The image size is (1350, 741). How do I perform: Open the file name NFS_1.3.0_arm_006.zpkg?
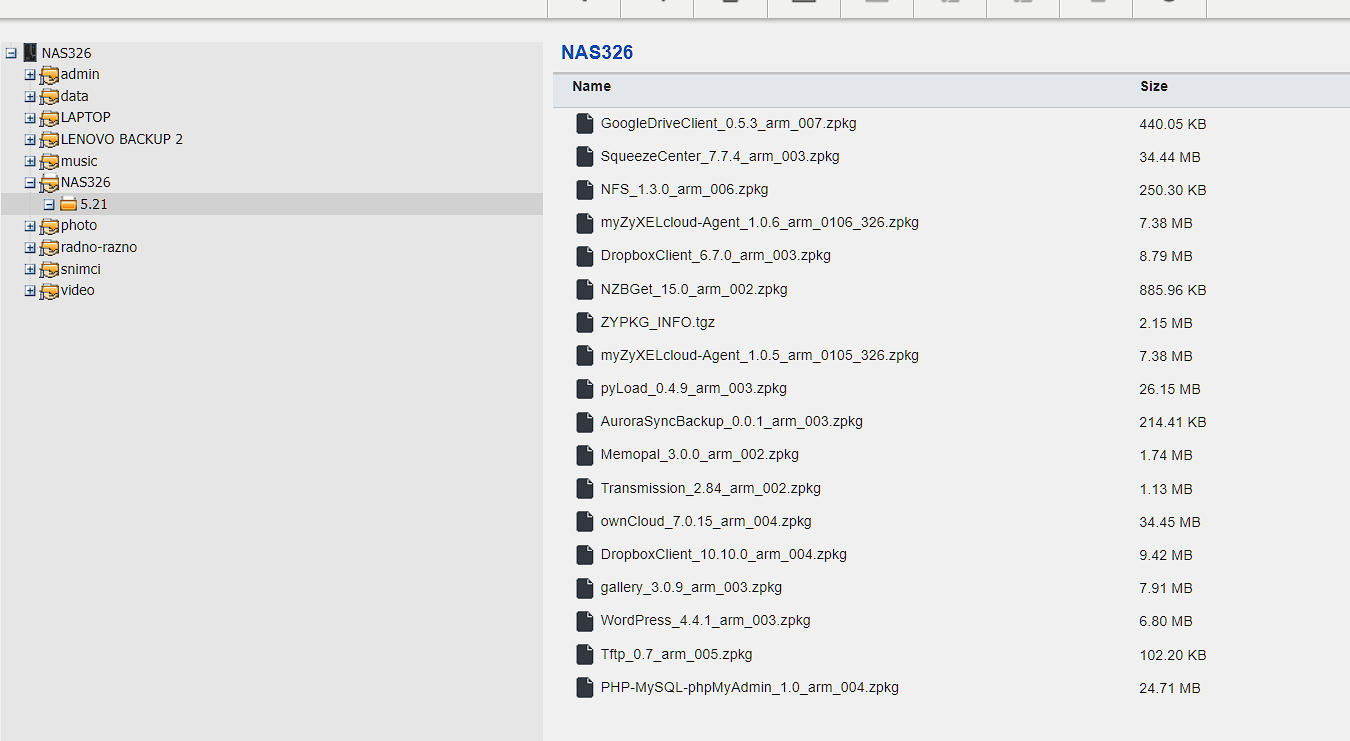pos(685,189)
